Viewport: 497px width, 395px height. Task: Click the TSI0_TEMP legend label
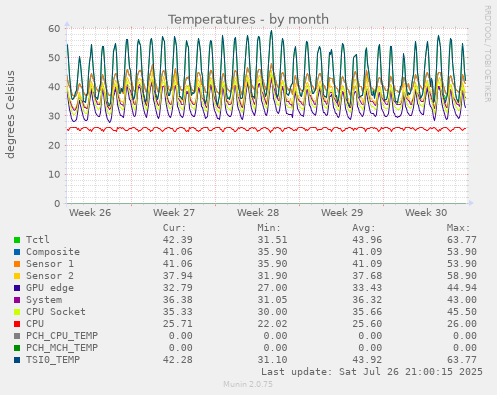pos(53,360)
